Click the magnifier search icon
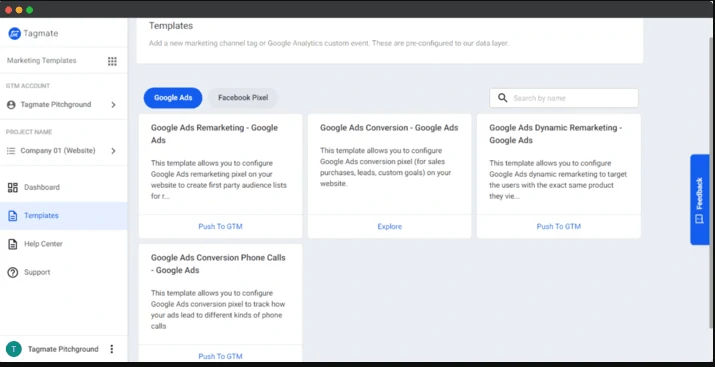Viewport: 715px width, 367px height. tap(503, 98)
